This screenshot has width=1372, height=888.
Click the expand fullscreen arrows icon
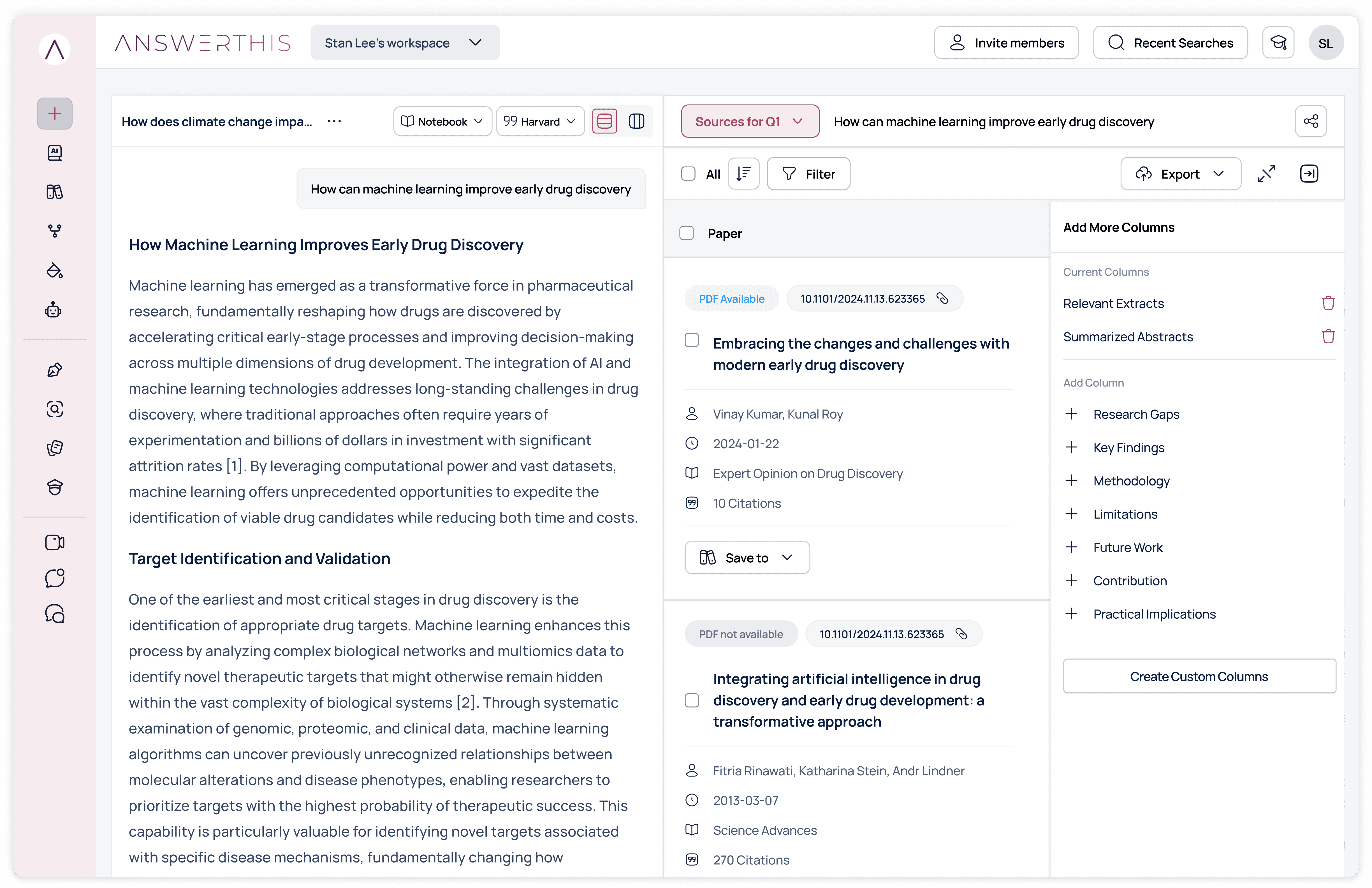[x=1266, y=174]
